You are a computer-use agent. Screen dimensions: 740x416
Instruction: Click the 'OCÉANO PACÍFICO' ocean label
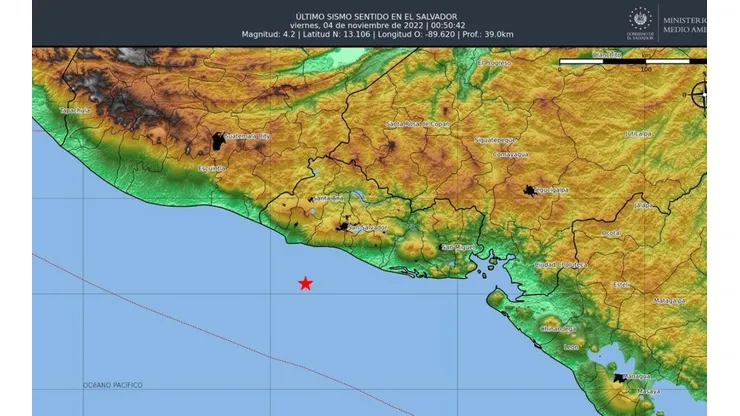click(x=113, y=385)
